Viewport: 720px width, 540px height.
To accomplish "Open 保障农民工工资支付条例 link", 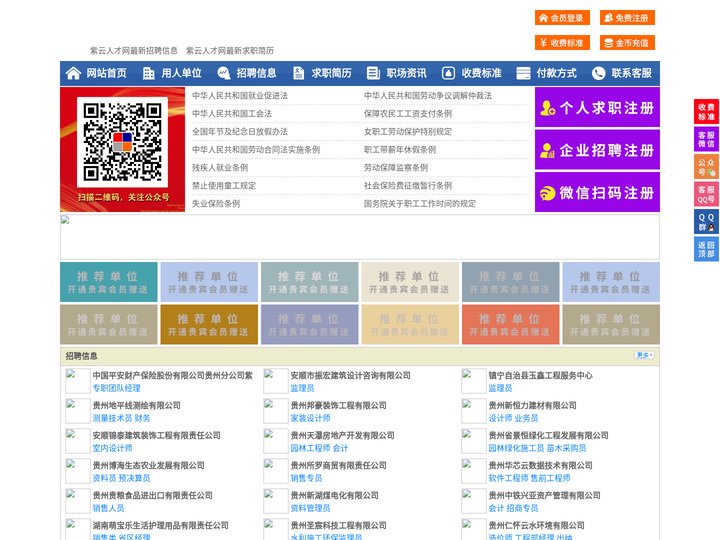I will 408,113.
